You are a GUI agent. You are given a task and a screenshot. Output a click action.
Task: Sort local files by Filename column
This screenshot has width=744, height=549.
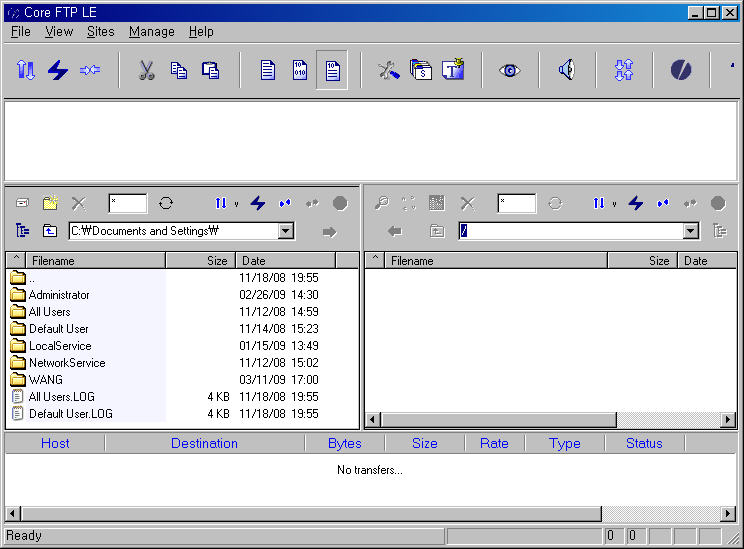click(96, 261)
